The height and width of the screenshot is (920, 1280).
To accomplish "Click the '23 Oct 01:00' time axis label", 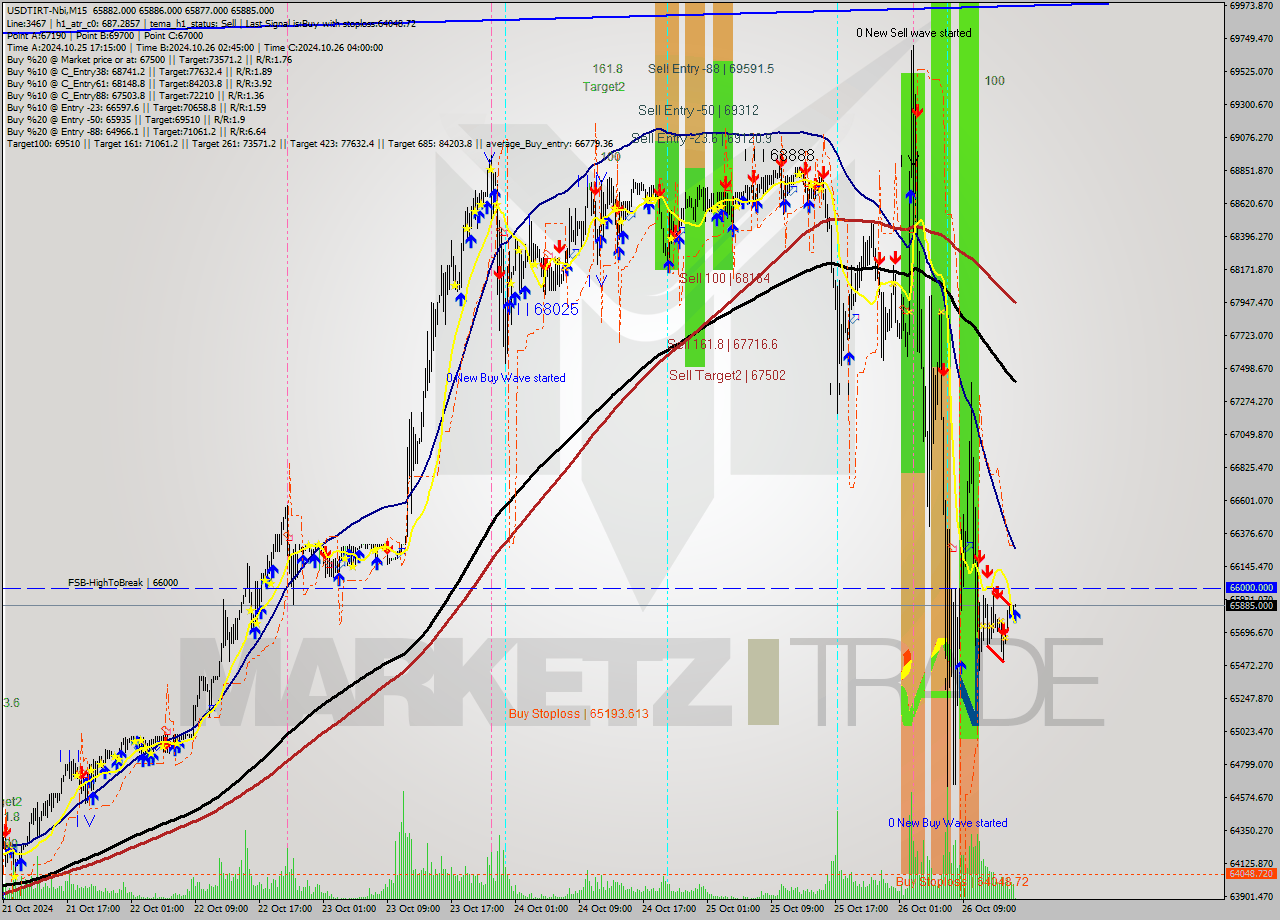I will pyautogui.click(x=350, y=909).
